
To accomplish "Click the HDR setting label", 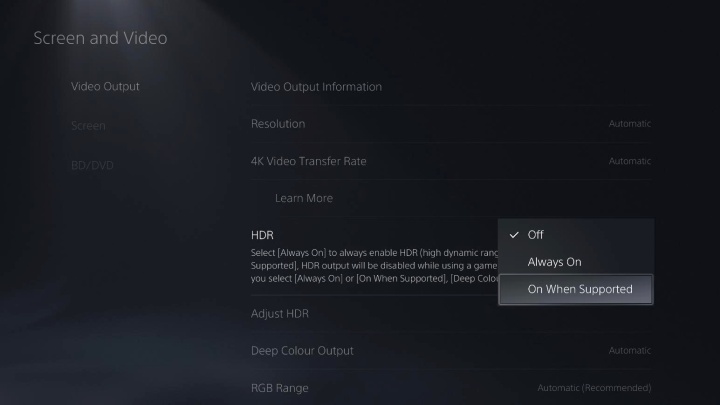I will [262, 235].
